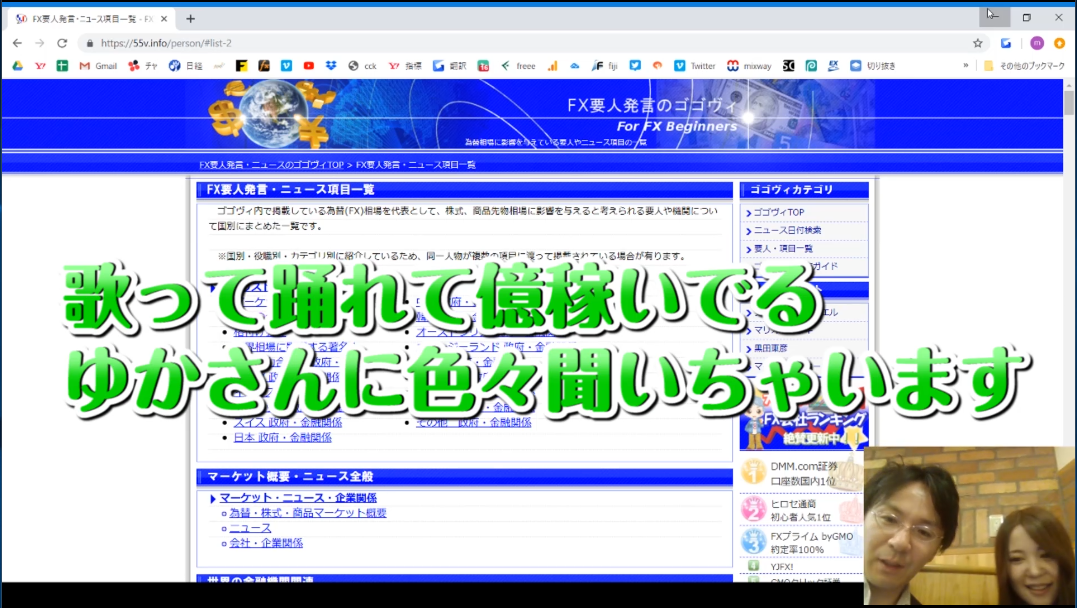Open 要人・項目一覧 in the sidebar

click(x=783, y=248)
